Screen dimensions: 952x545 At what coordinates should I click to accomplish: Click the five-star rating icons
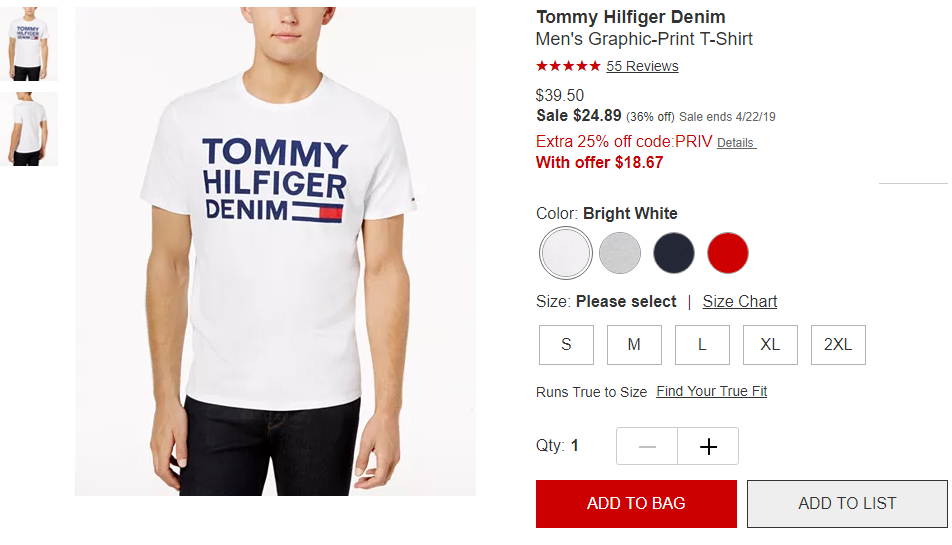(x=568, y=66)
